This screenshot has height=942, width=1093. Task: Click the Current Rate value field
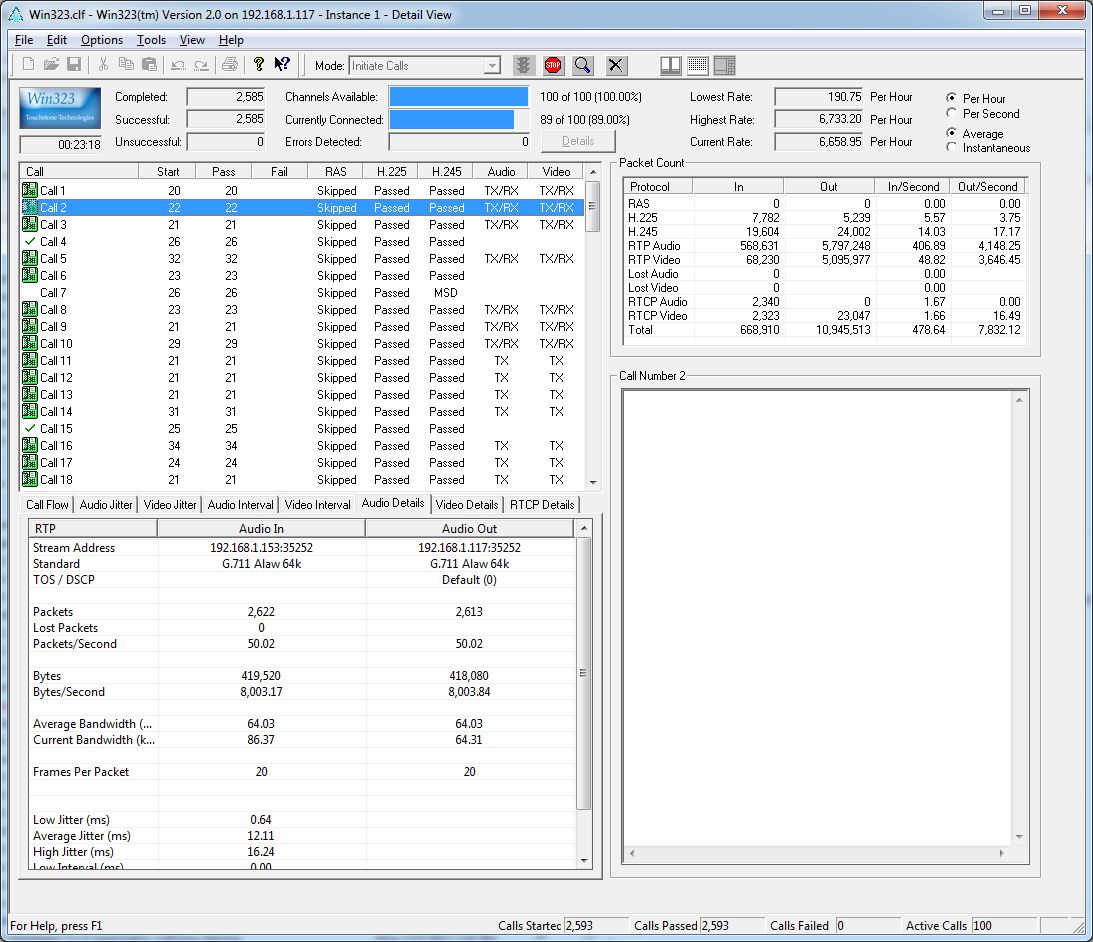[x=818, y=142]
